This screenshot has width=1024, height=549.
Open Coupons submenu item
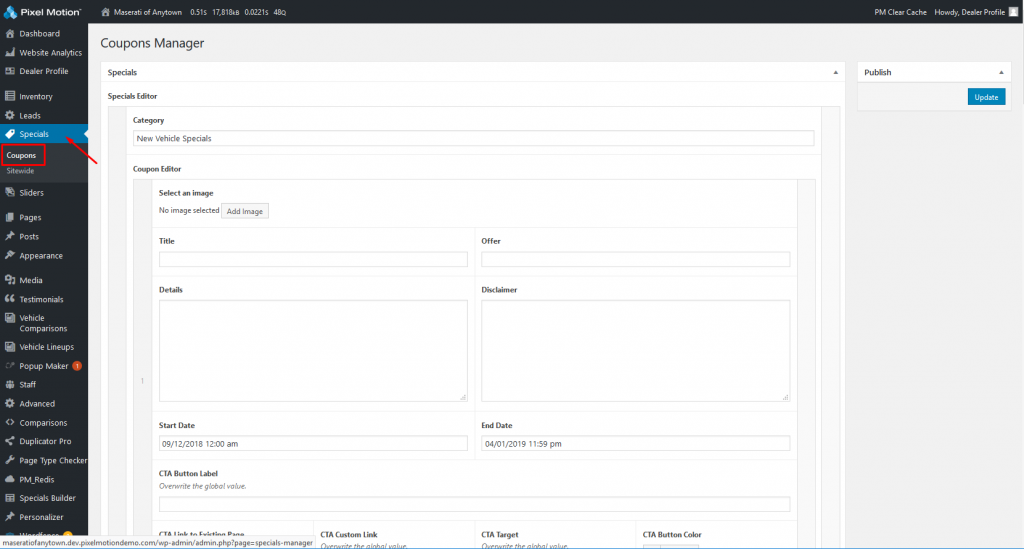click(21, 155)
